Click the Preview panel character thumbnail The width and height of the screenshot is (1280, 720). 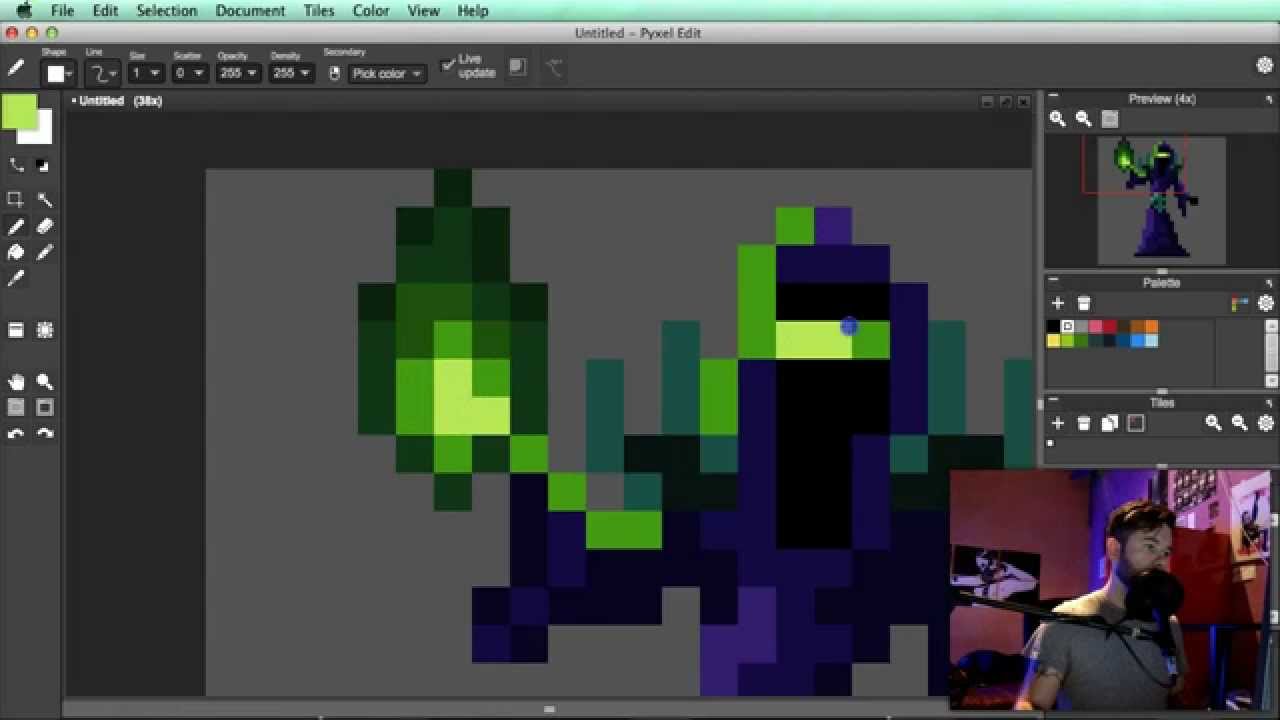[x=1161, y=201]
